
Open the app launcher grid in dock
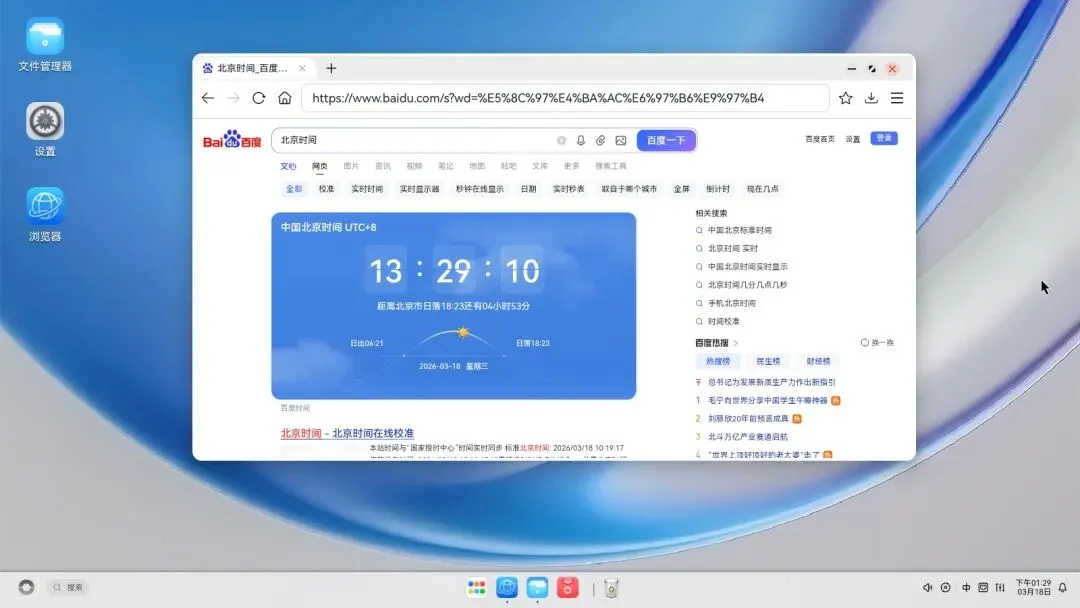click(477, 587)
